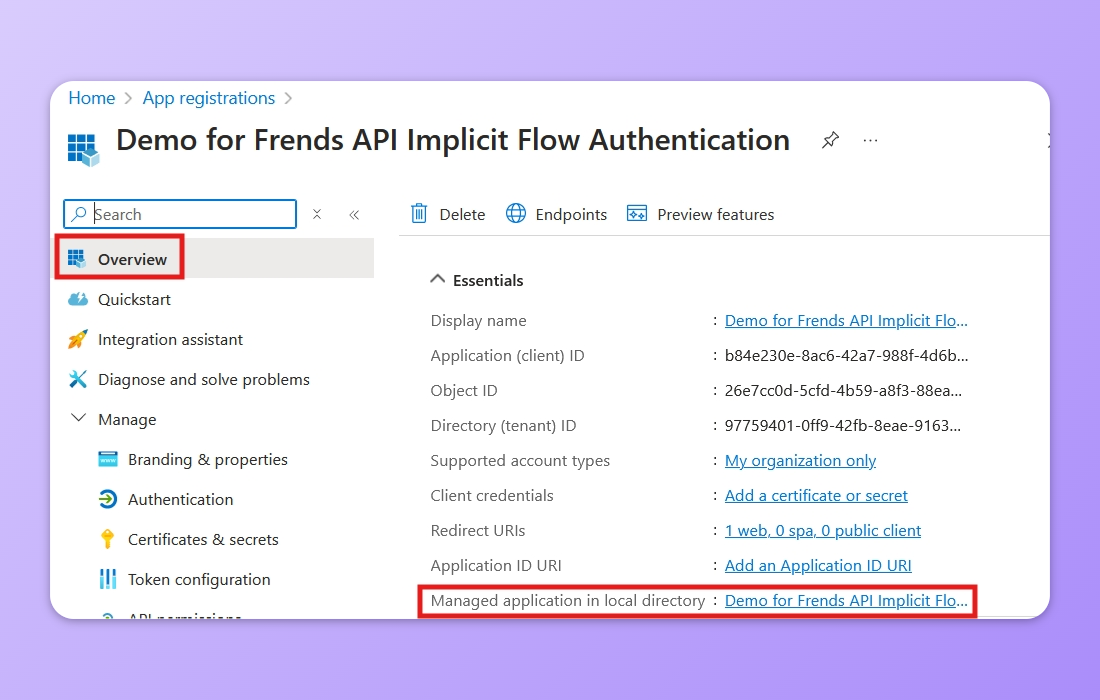Click the Certificates key icon
The height and width of the screenshot is (700, 1100).
pyautogui.click(x=107, y=539)
